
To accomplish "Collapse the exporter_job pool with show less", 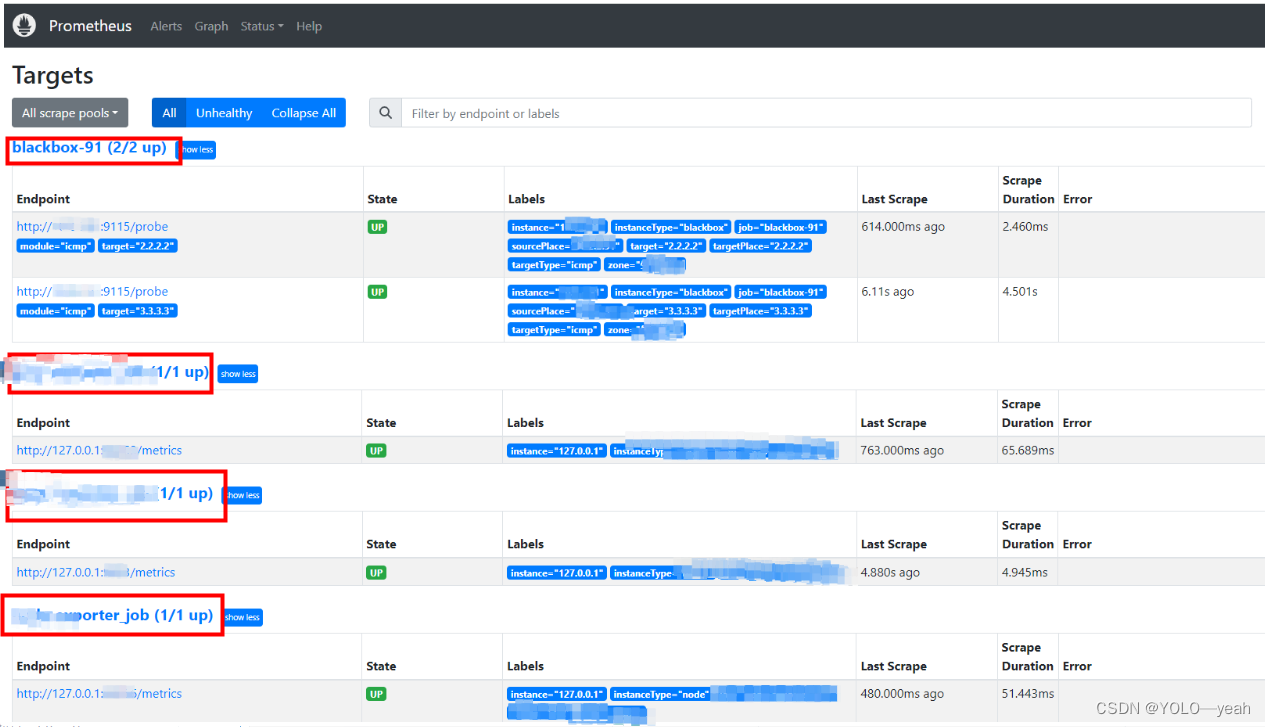I will click(242, 617).
